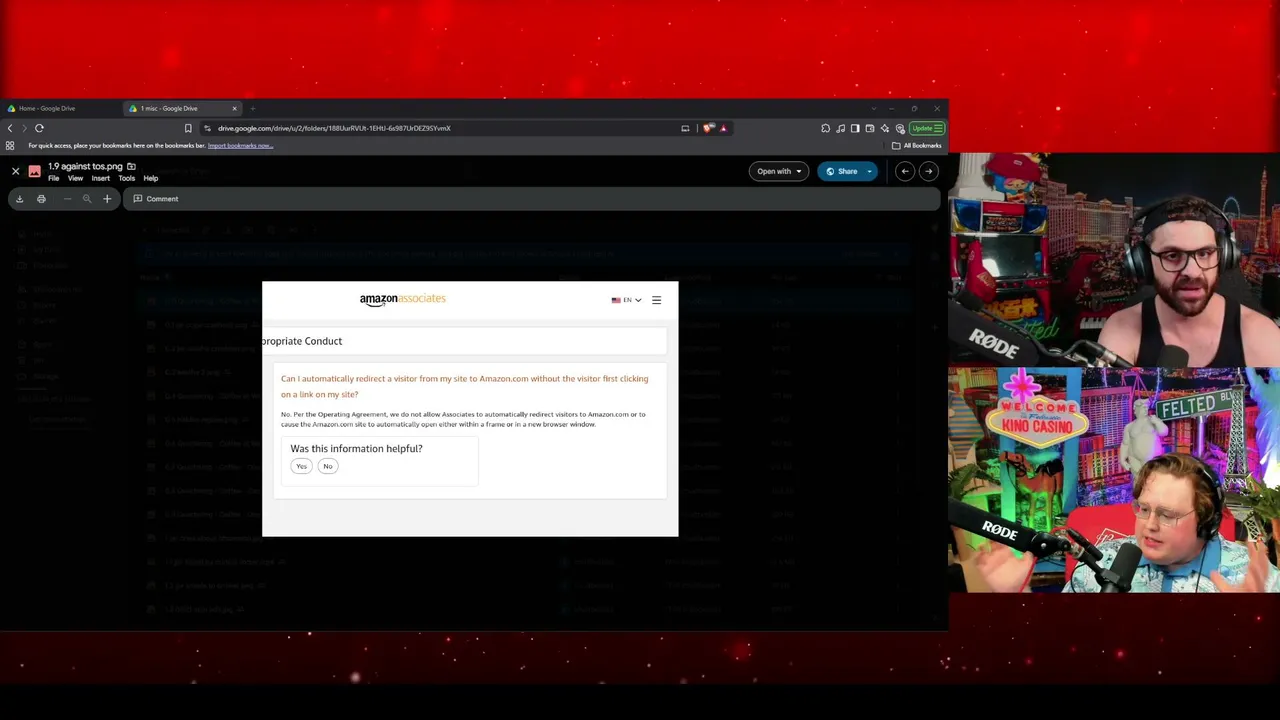Open the Help menu
Image resolution: width=1280 pixels, height=720 pixels.
(151, 179)
